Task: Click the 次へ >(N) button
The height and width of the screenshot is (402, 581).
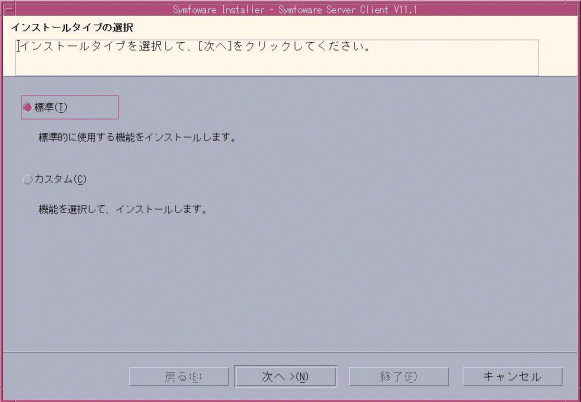Action: (x=285, y=377)
